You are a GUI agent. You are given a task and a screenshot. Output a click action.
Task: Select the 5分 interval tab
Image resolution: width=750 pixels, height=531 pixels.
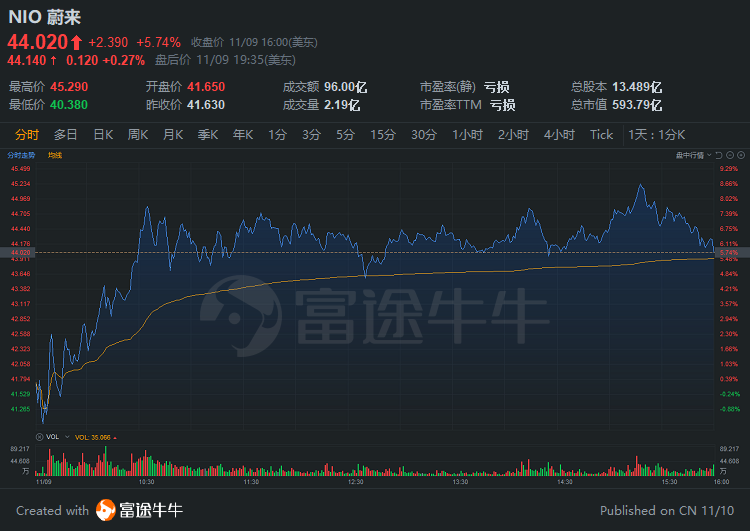[x=345, y=135]
